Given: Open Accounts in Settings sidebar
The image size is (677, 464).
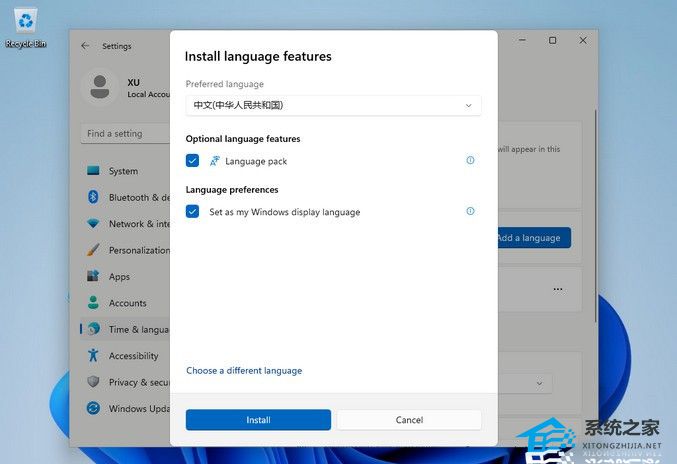Looking at the screenshot, I should tap(127, 303).
